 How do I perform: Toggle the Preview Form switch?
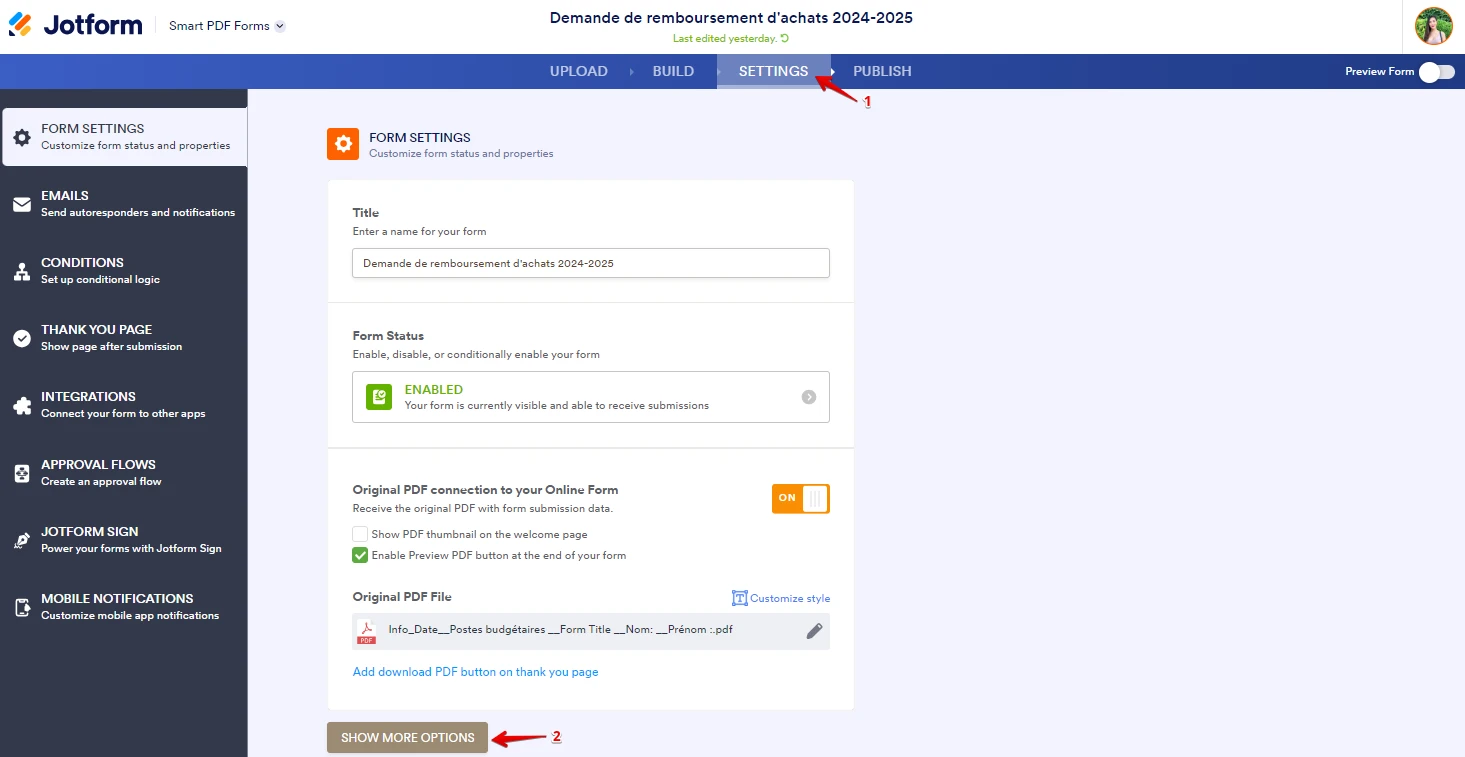(1437, 71)
